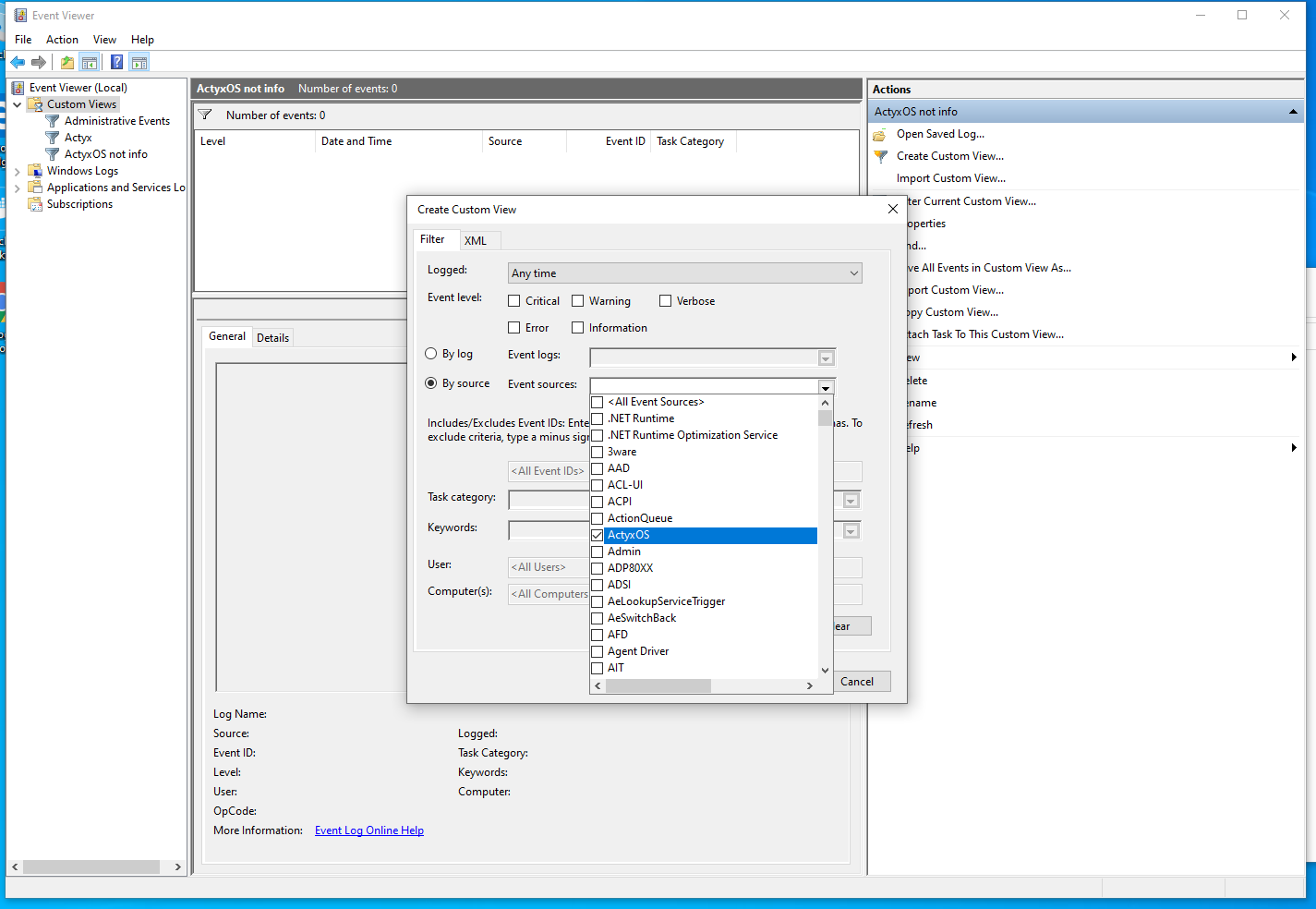Open the Action menu
The height and width of the screenshot is (909, 1316).
62,40
